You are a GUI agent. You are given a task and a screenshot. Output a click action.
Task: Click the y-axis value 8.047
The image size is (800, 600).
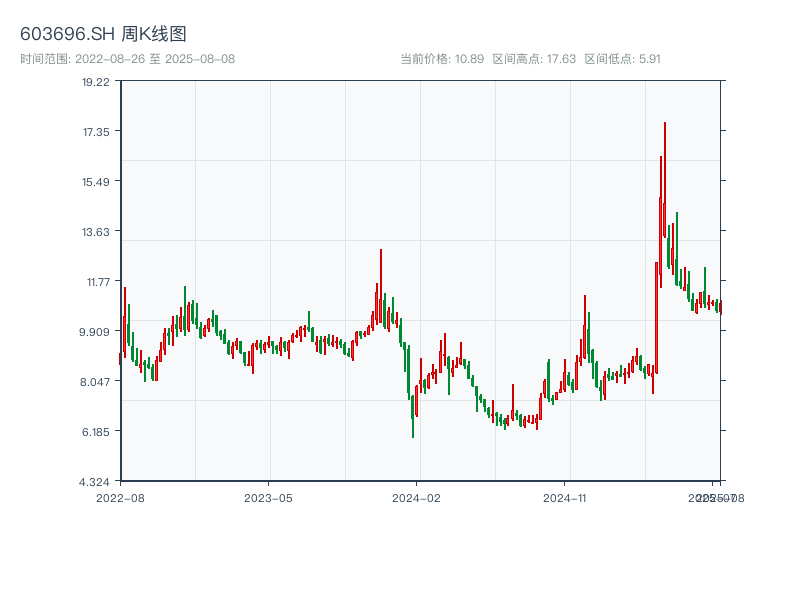[94, 382]
